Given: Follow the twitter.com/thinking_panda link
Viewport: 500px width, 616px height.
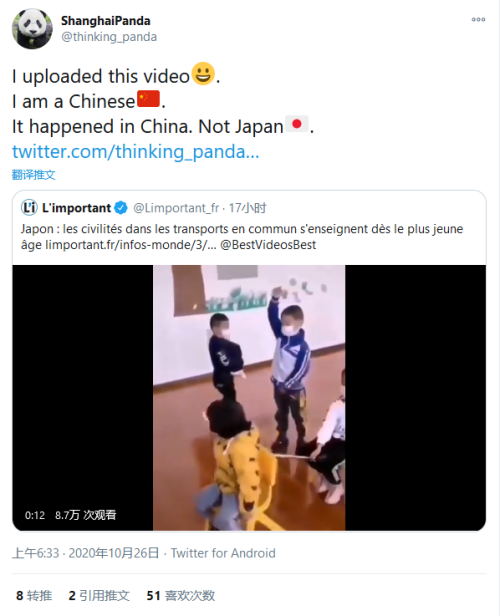Looking at the screenshot, I should (x=136, y=152).
